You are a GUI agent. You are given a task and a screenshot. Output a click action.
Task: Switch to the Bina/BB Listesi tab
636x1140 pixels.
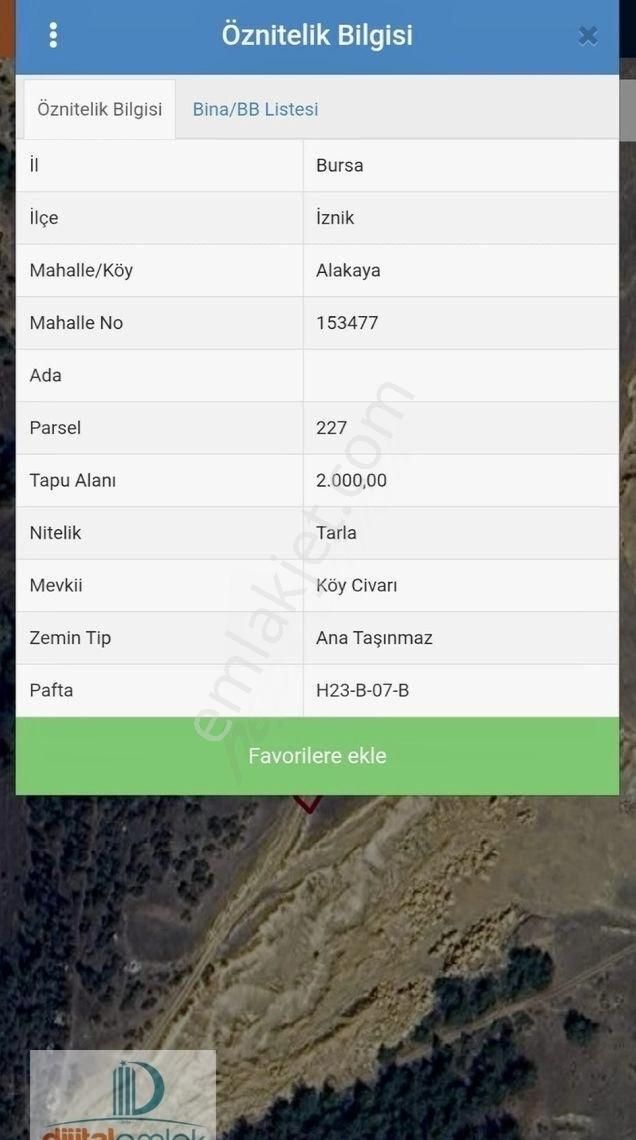(x=255, y=108)
